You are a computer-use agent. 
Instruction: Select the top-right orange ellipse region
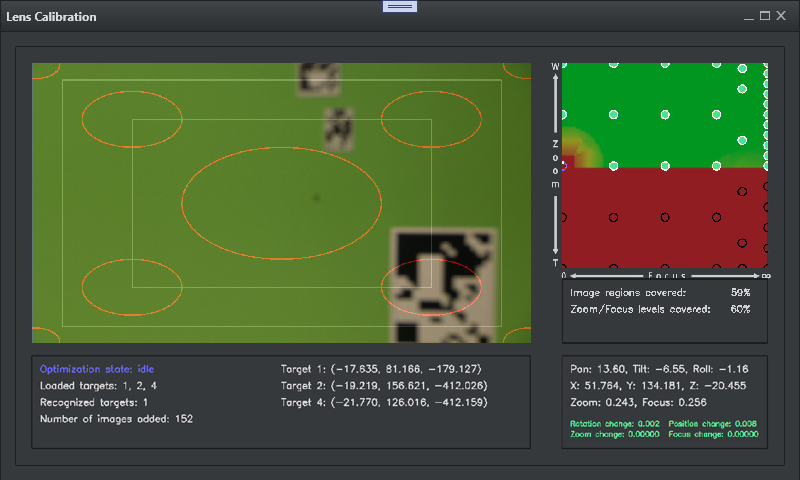(x=431, y=118)
